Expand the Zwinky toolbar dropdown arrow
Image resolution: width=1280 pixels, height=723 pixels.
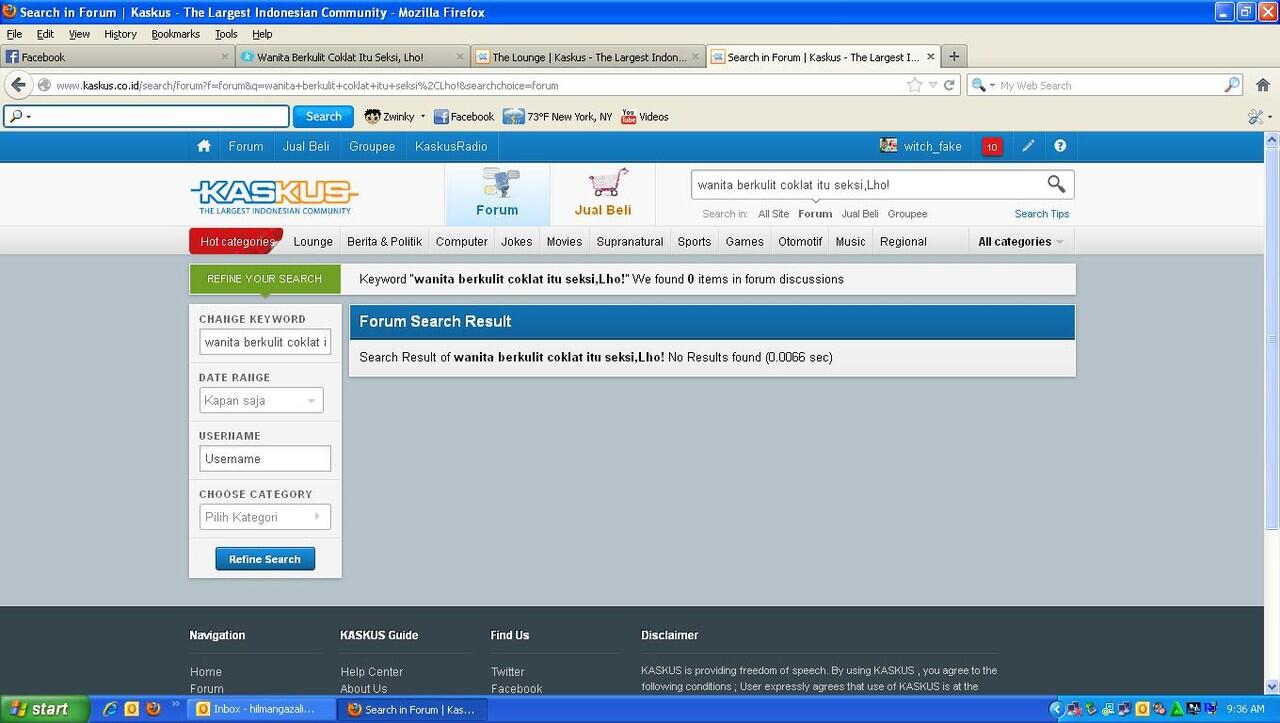[x=423, y=117]
